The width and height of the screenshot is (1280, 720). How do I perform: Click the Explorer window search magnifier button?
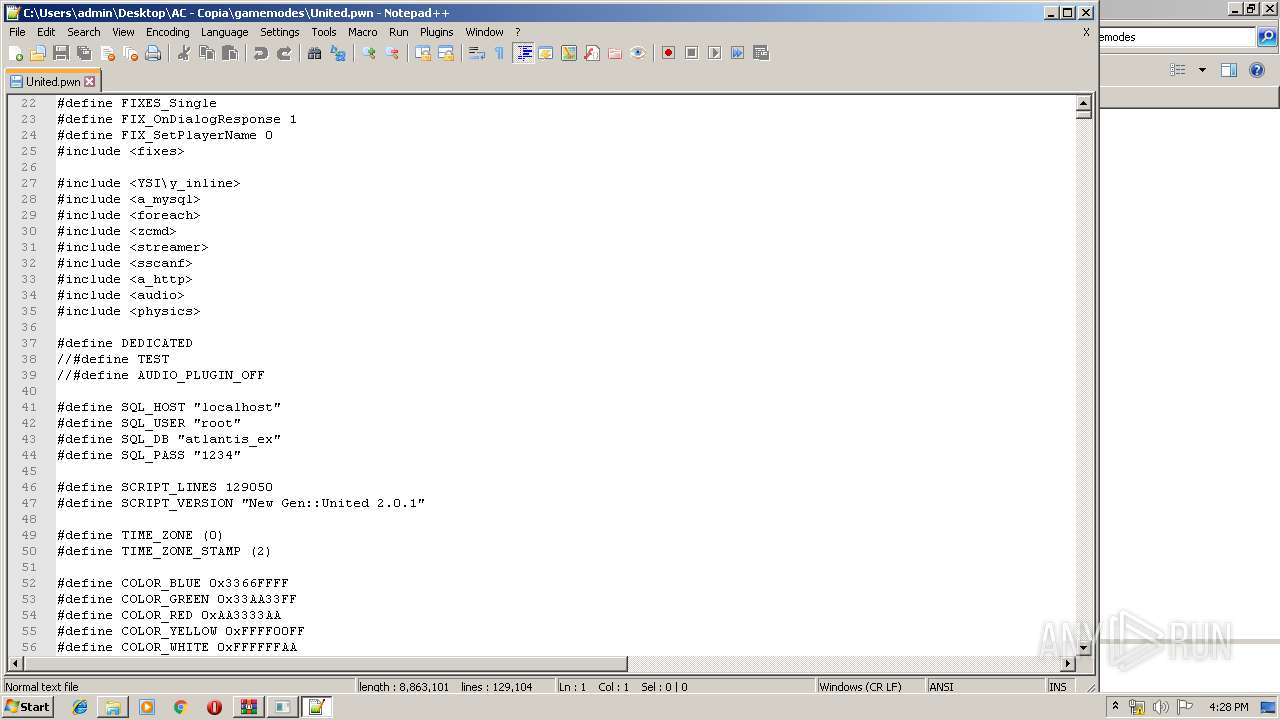point(1267,37)
